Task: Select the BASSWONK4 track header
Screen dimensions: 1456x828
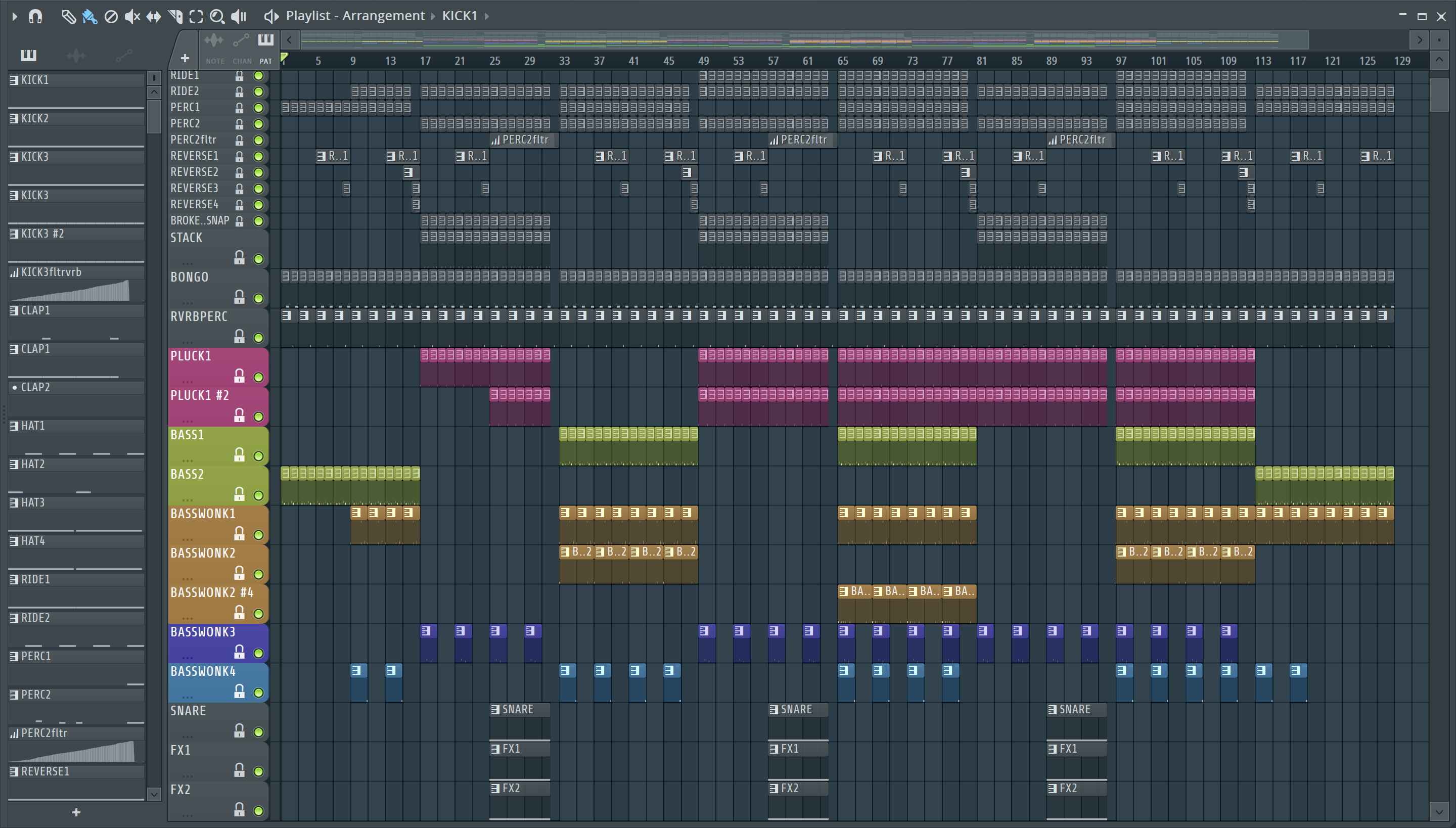Action: tap(218, 682)
